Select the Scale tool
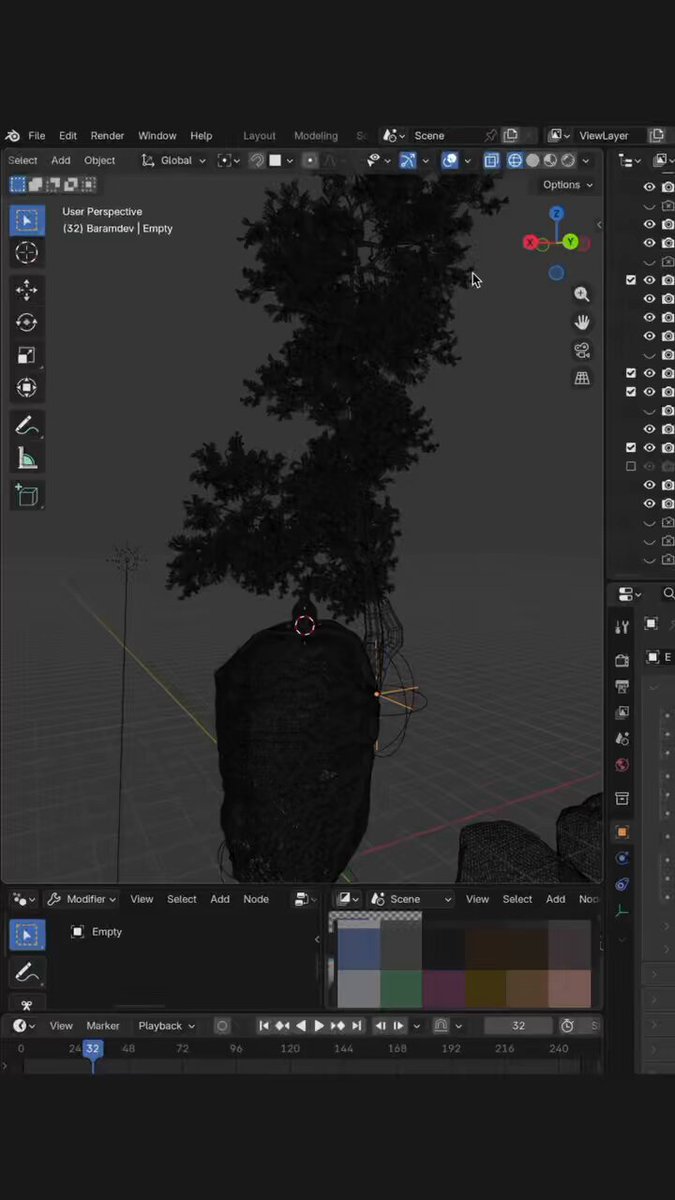The height and width of the screenshot is (1200, 675). 27,355
